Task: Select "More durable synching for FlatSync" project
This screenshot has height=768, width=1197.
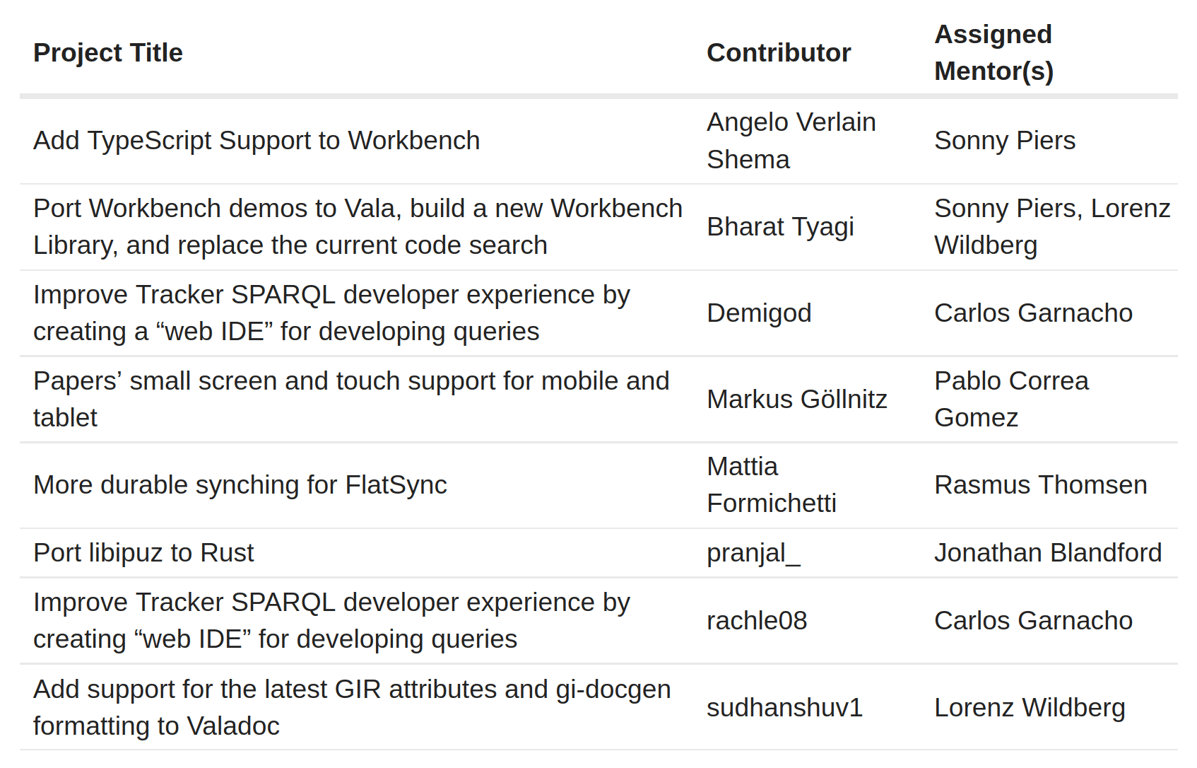Action: point(240,485)
